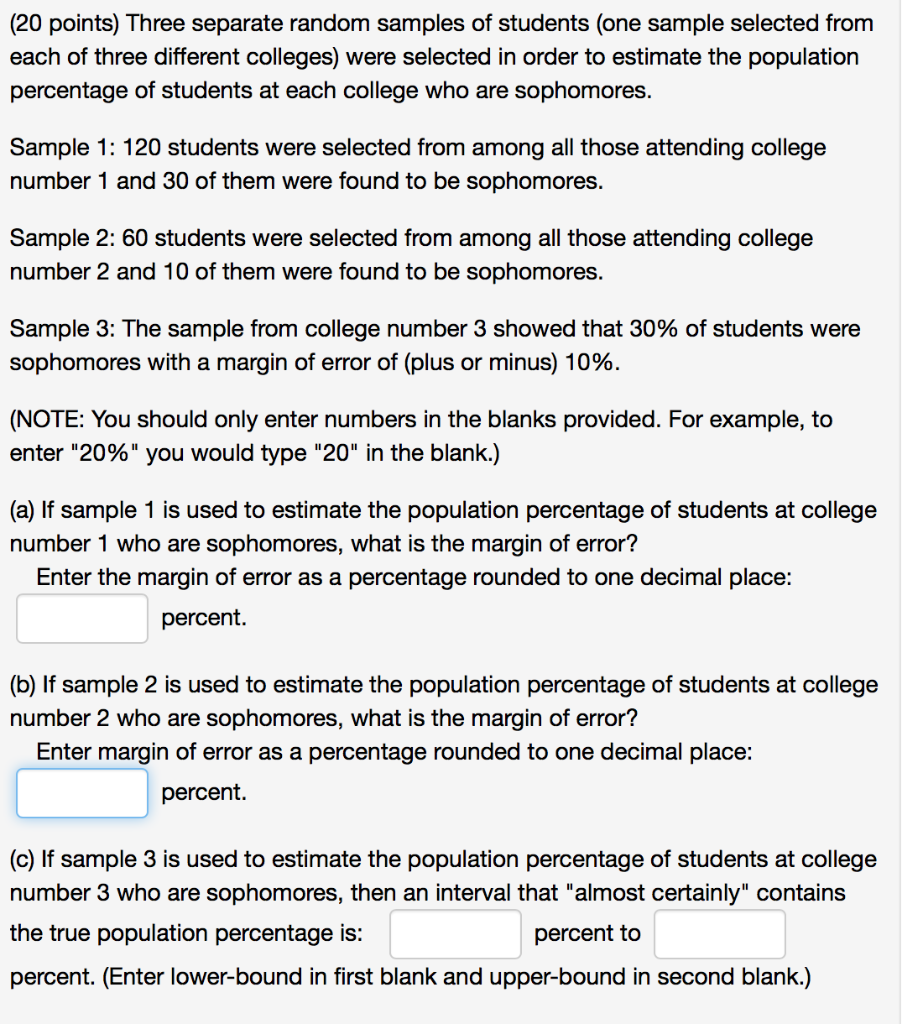The height and width of the screenshot is (1024, 923).
Task: Click the Sample 3 description paragraph
Action: click(x=434, y=345)
